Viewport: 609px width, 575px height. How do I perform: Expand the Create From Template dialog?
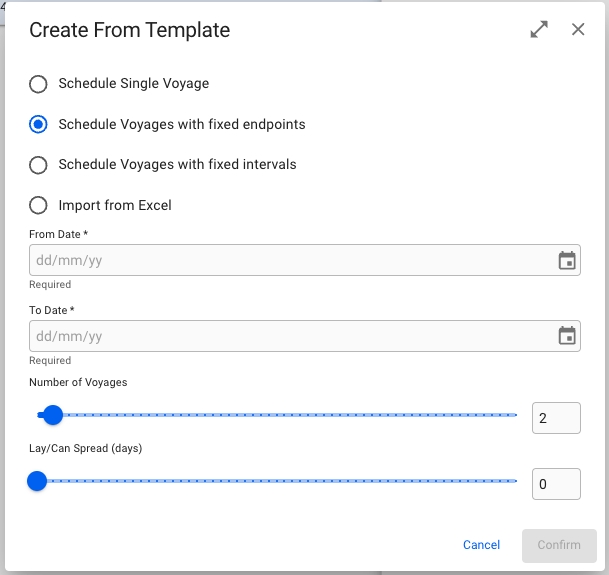click(x=539, y=30)
